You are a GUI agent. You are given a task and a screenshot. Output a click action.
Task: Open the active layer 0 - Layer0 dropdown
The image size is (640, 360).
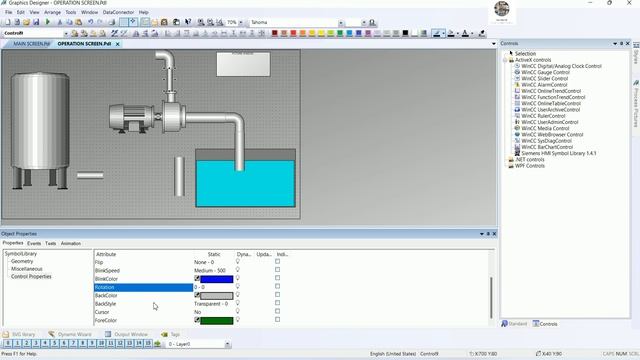(227, 344)
